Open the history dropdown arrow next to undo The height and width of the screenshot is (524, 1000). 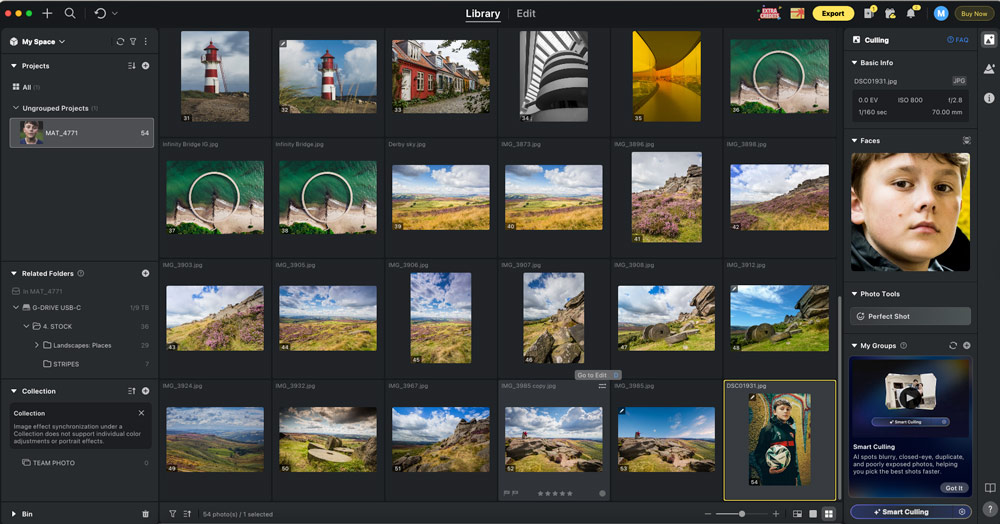(115, 13)
